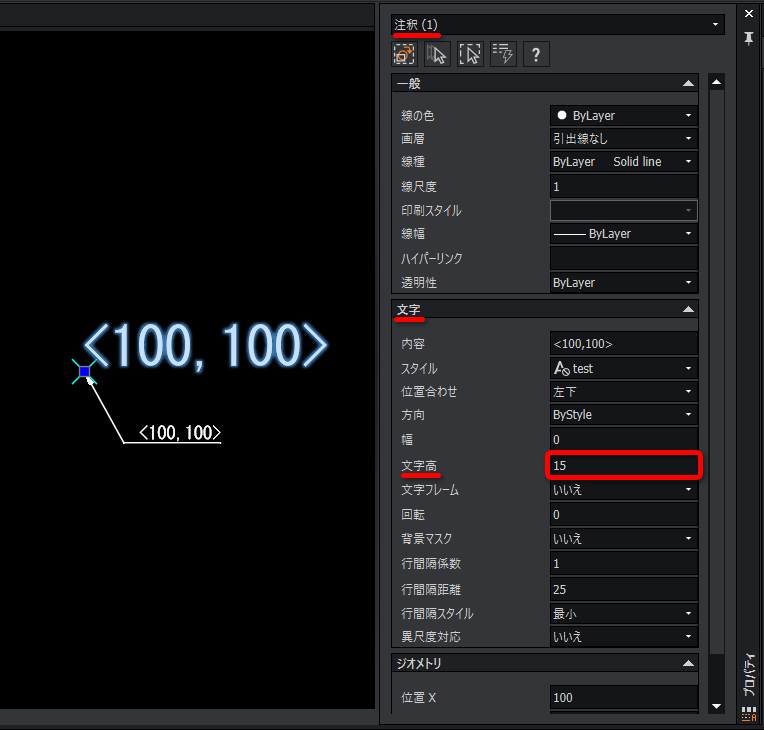Click the ハイパーリンク field
Screen dimensions: 764x730
pyautogui.click(x=624, y=258)
